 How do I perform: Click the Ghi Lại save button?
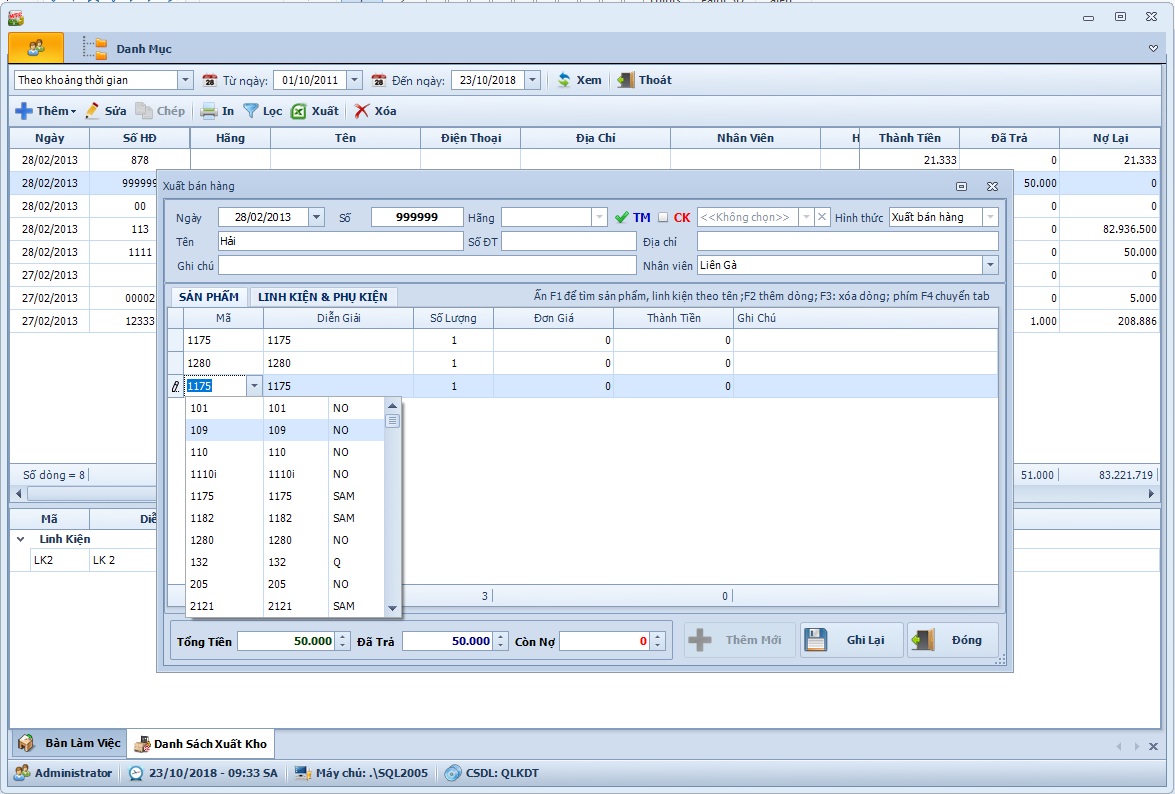tap(852, 640)
